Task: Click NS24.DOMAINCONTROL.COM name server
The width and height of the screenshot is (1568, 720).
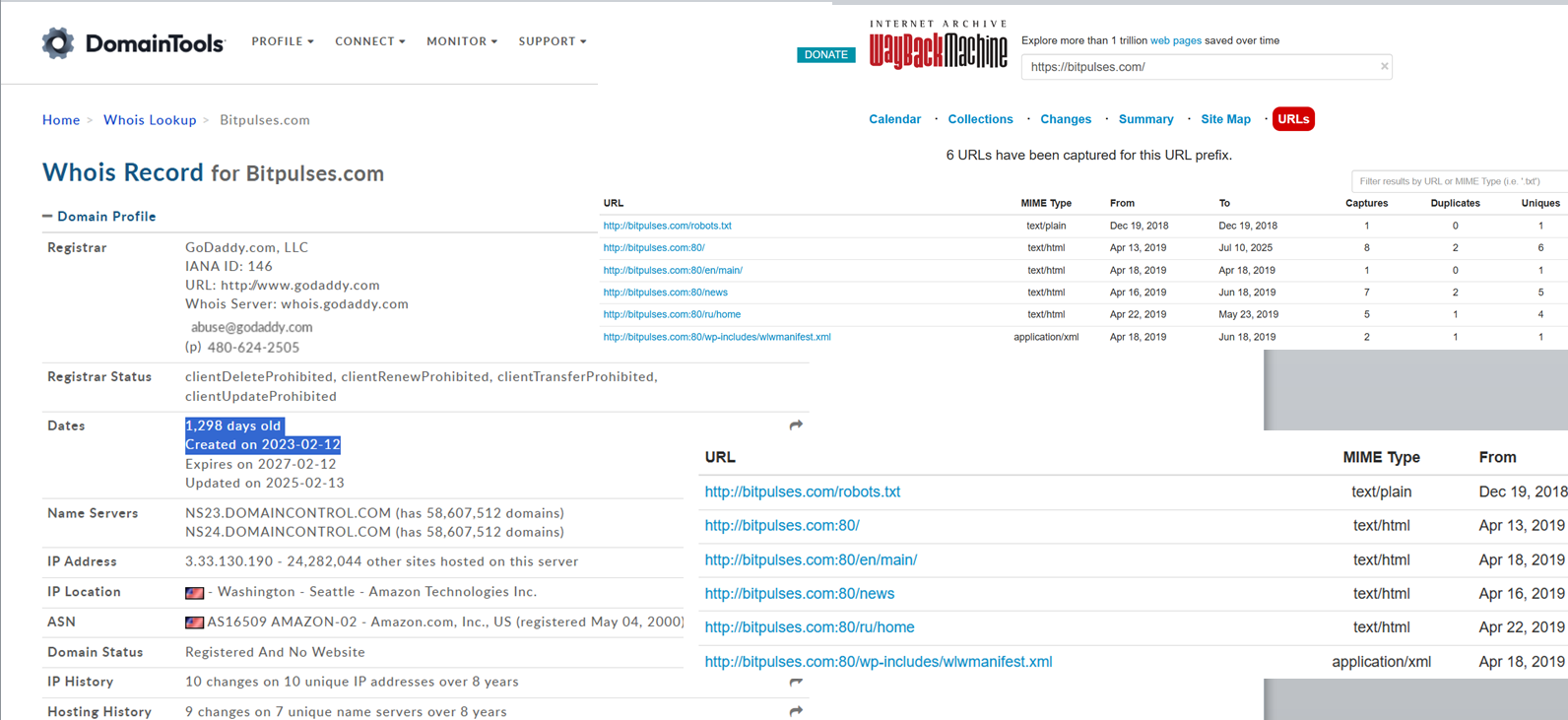Action: (x=288, y=532)
